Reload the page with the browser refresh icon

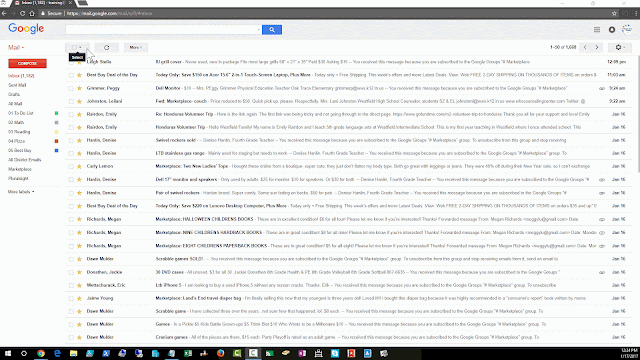[x=22, y=13]
